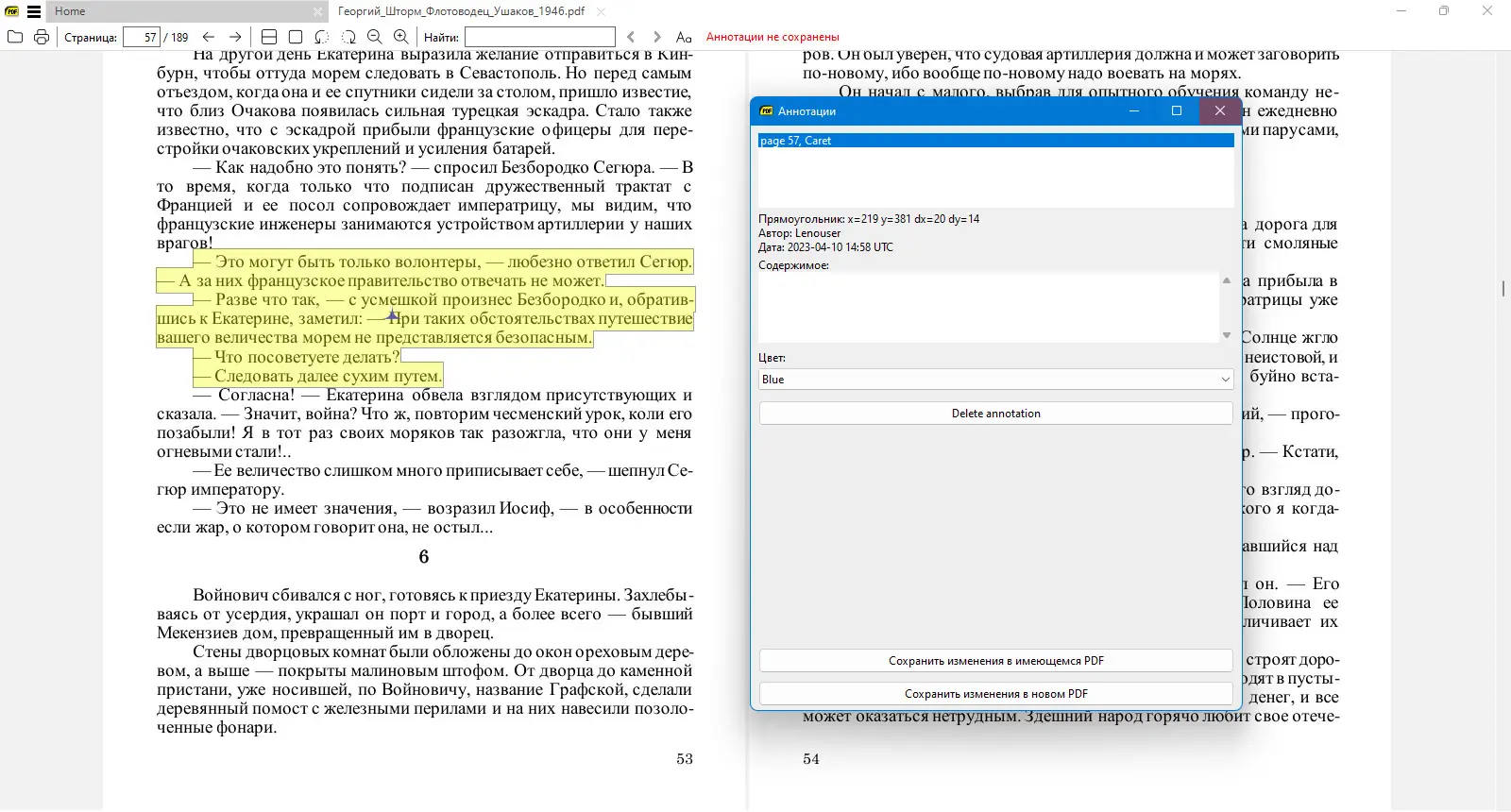1511x812 pixels.
Task: Select the 'page 57, Caret' annotation entry
Action: tap(996, 141)
